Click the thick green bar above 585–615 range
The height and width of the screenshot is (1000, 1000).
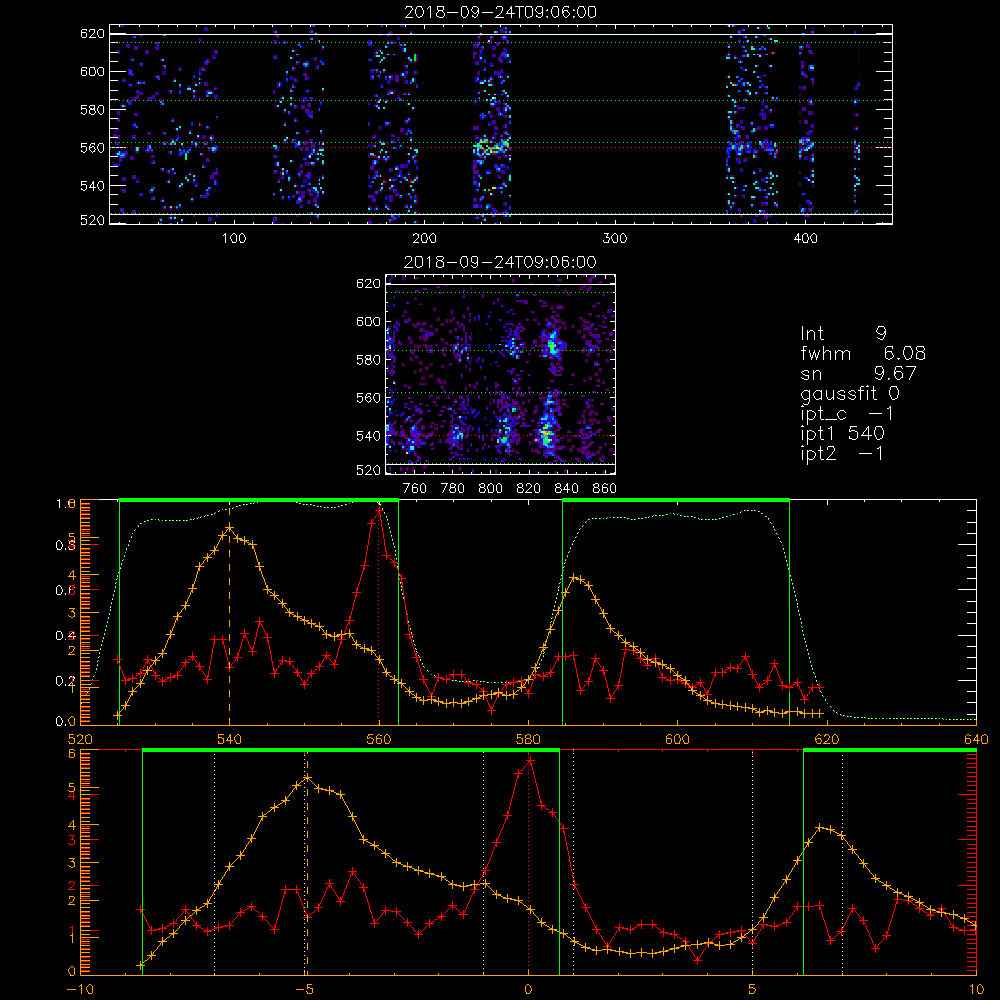(676, 501)
